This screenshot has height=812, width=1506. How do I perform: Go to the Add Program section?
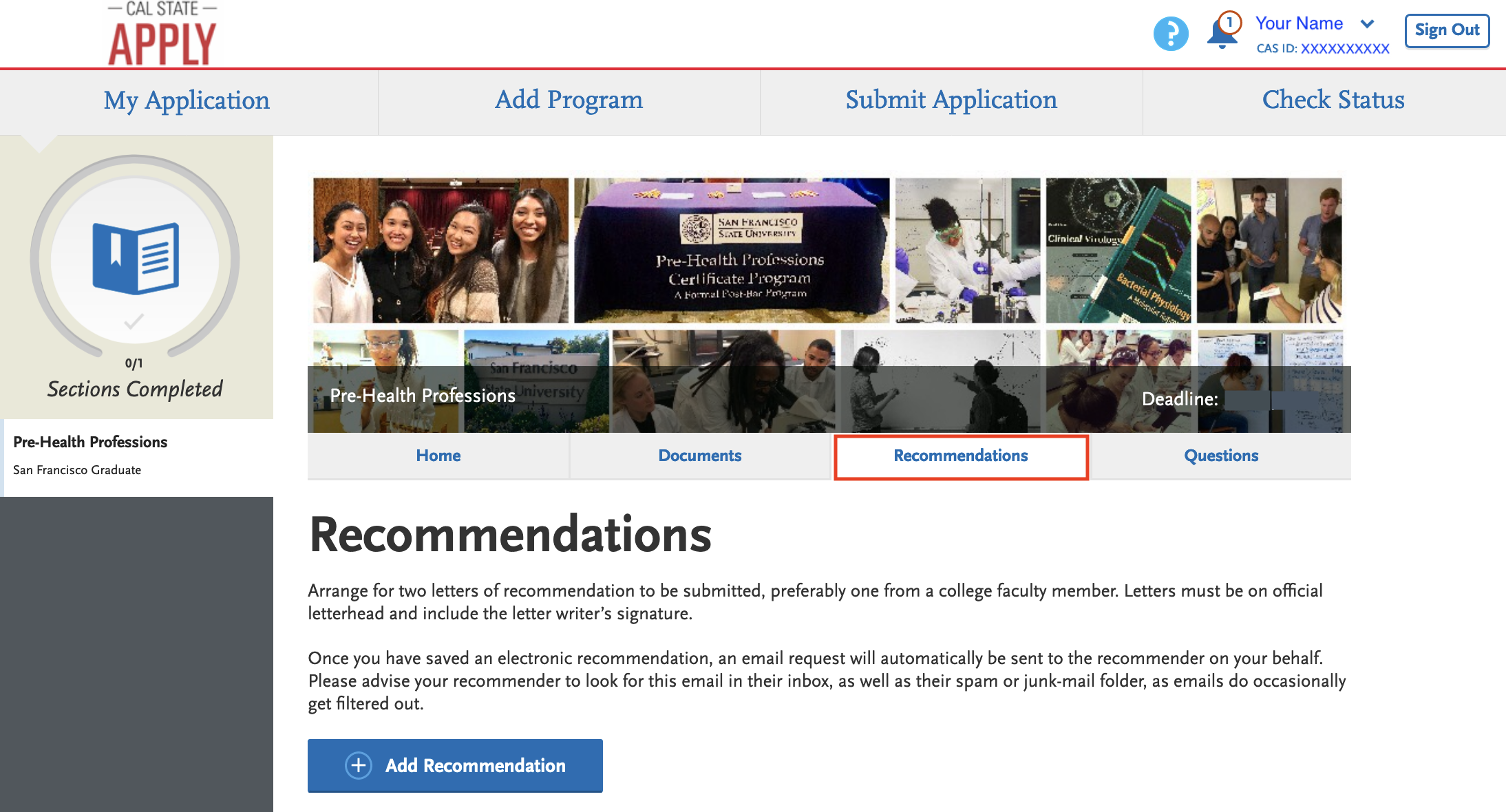(568, 100)
